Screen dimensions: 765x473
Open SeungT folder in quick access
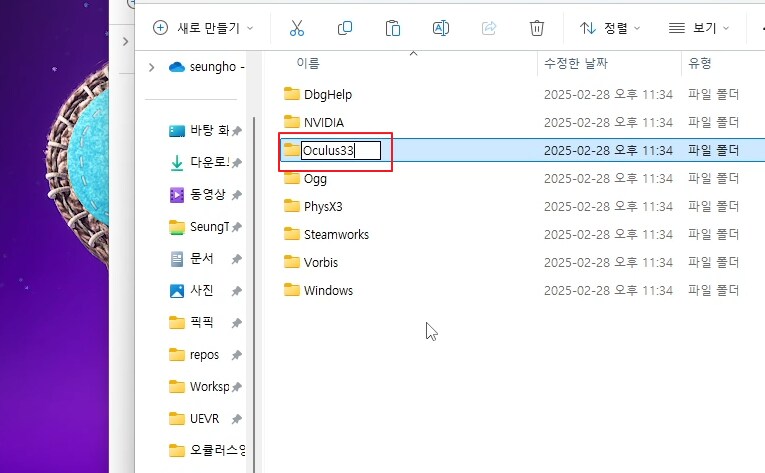[199, 226]
